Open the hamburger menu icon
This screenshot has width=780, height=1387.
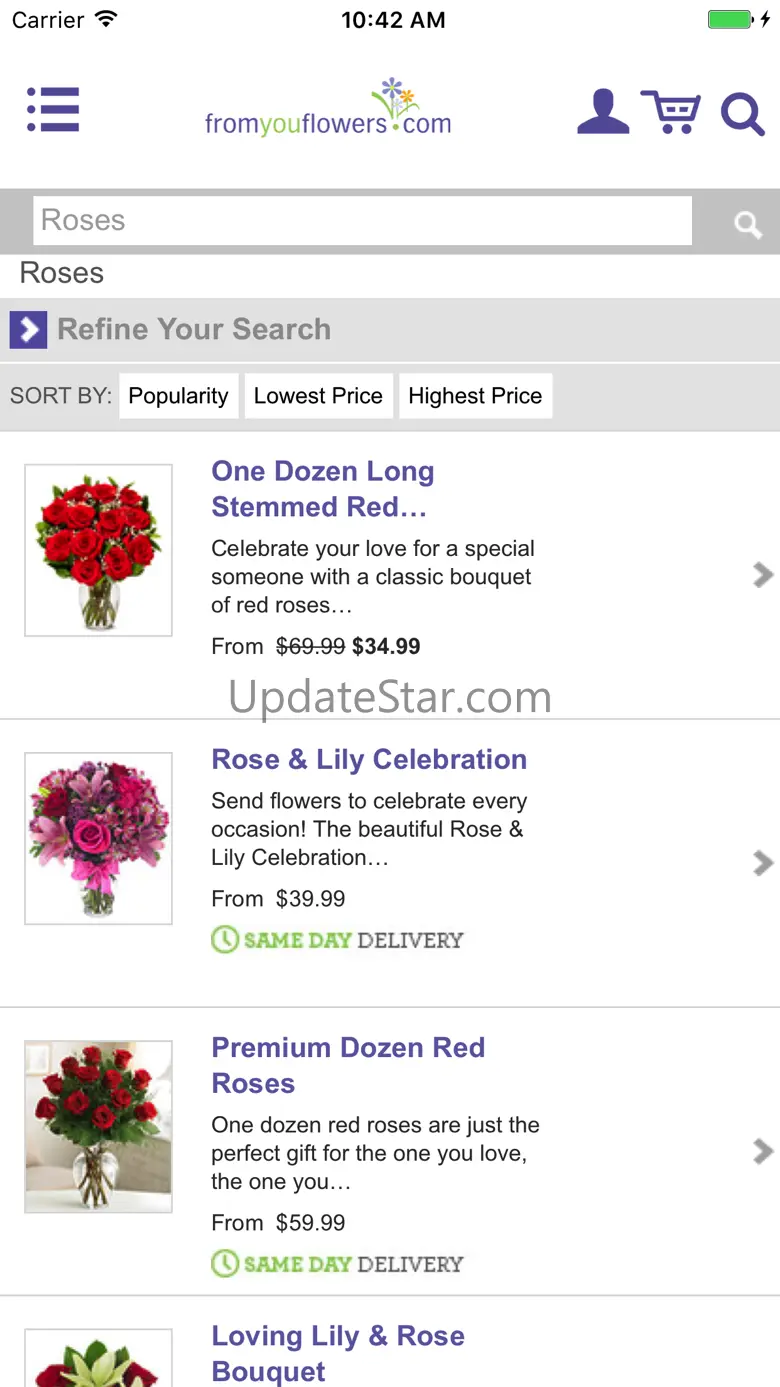pyautogui.click(x=53, y=110)
